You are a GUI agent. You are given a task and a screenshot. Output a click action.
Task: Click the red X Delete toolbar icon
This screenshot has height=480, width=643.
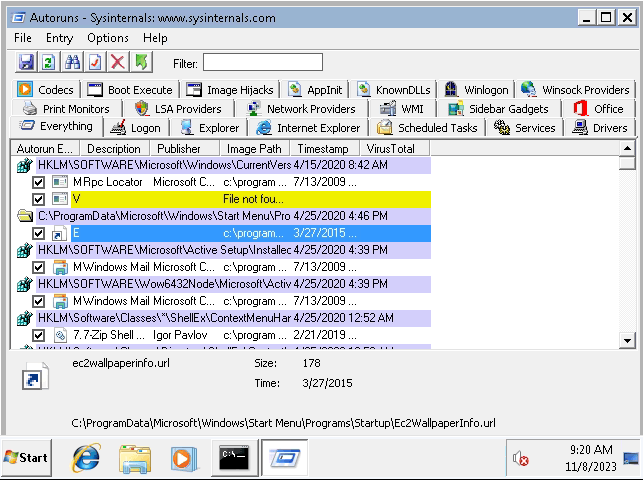pos(118,62)
